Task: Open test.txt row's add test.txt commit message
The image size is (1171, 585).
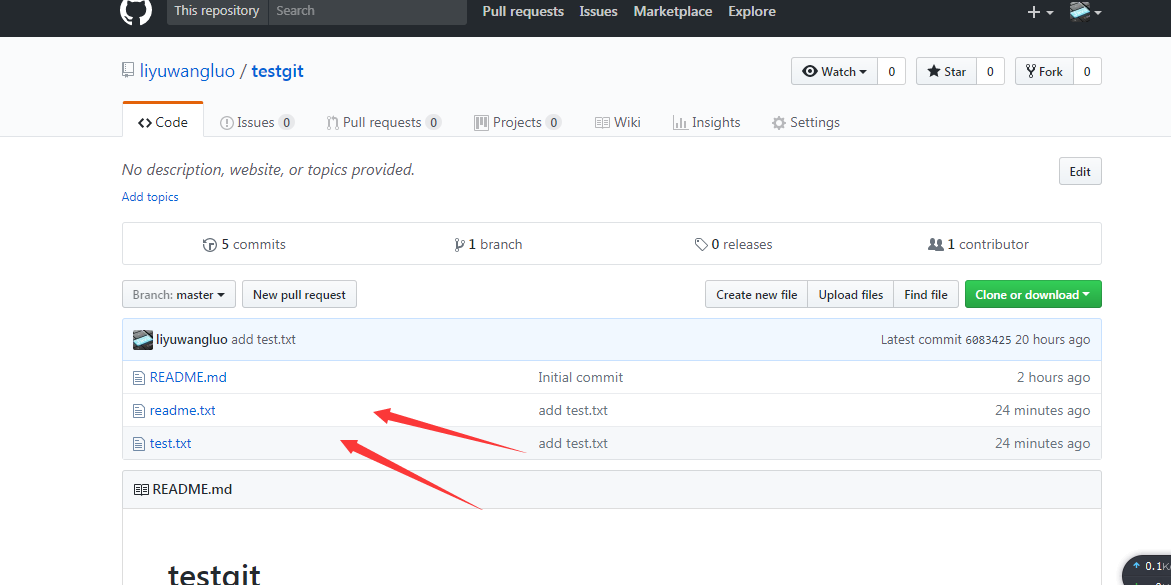Action: pos(573,444)
